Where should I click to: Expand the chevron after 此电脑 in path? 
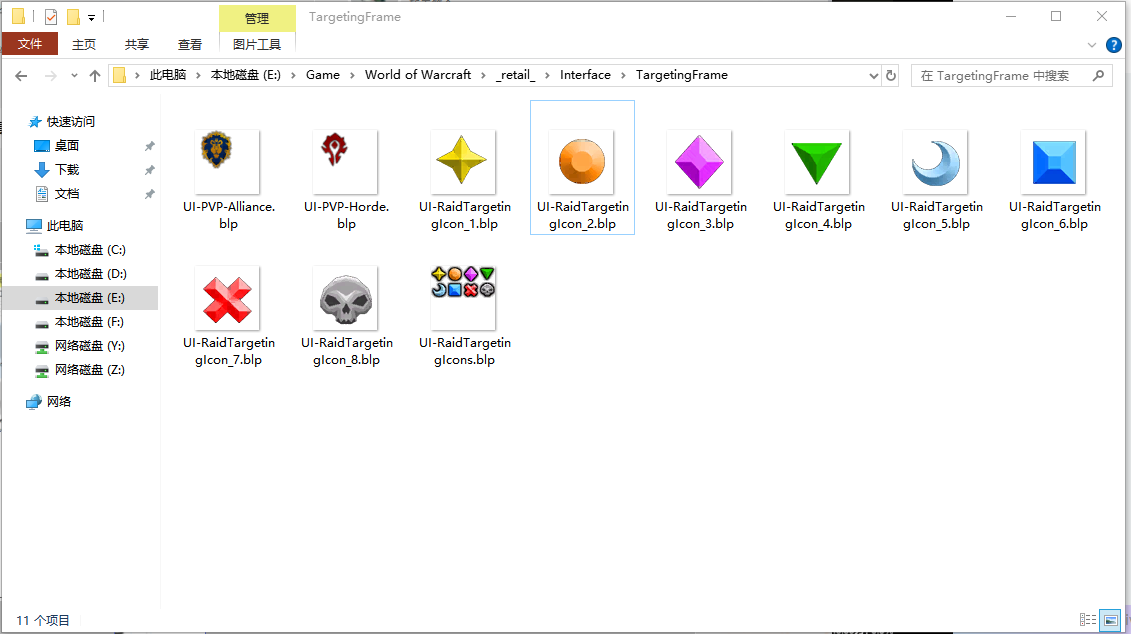click(198, 75)
